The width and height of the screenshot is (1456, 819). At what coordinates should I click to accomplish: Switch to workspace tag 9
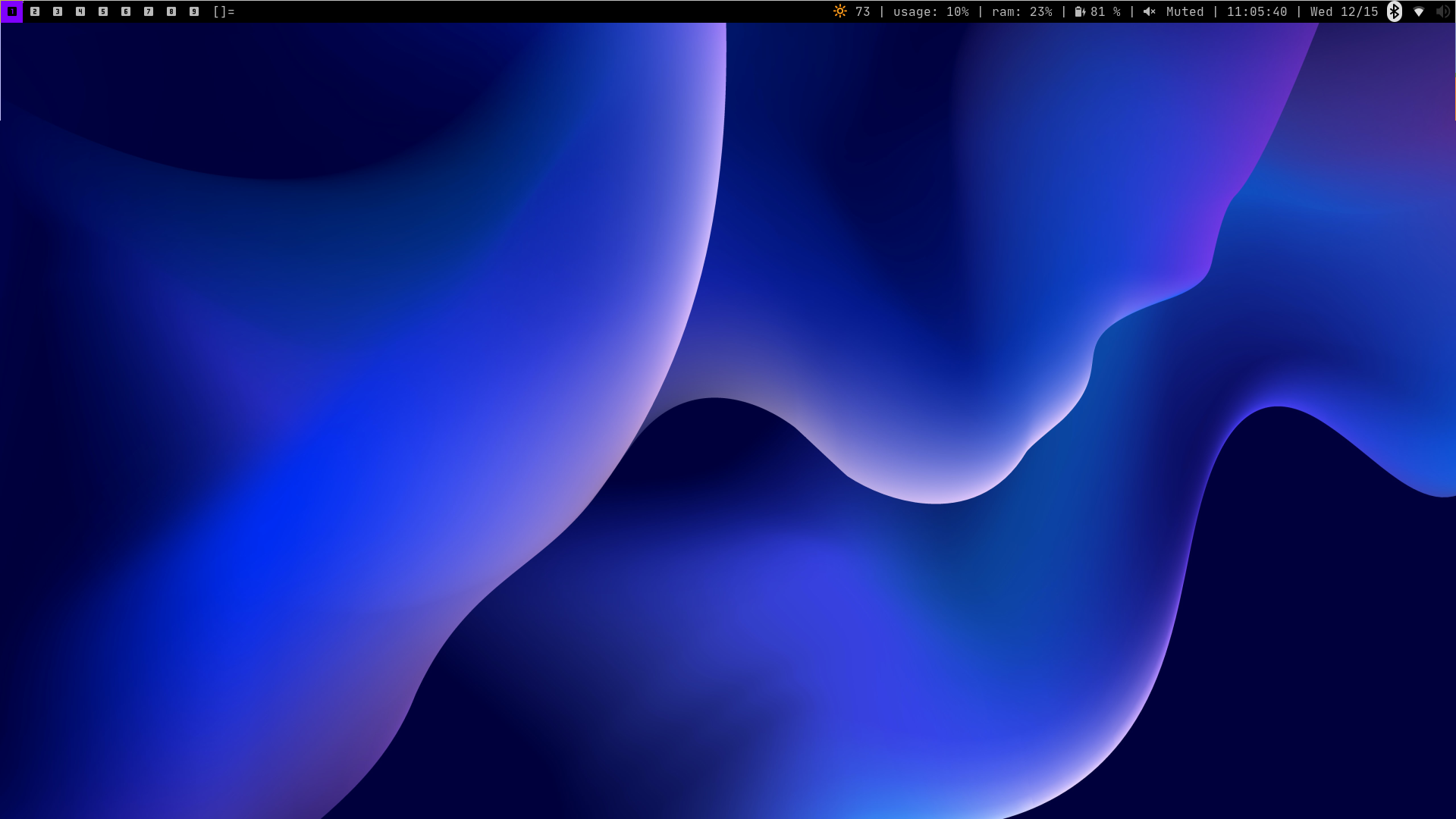click(194, 11)
